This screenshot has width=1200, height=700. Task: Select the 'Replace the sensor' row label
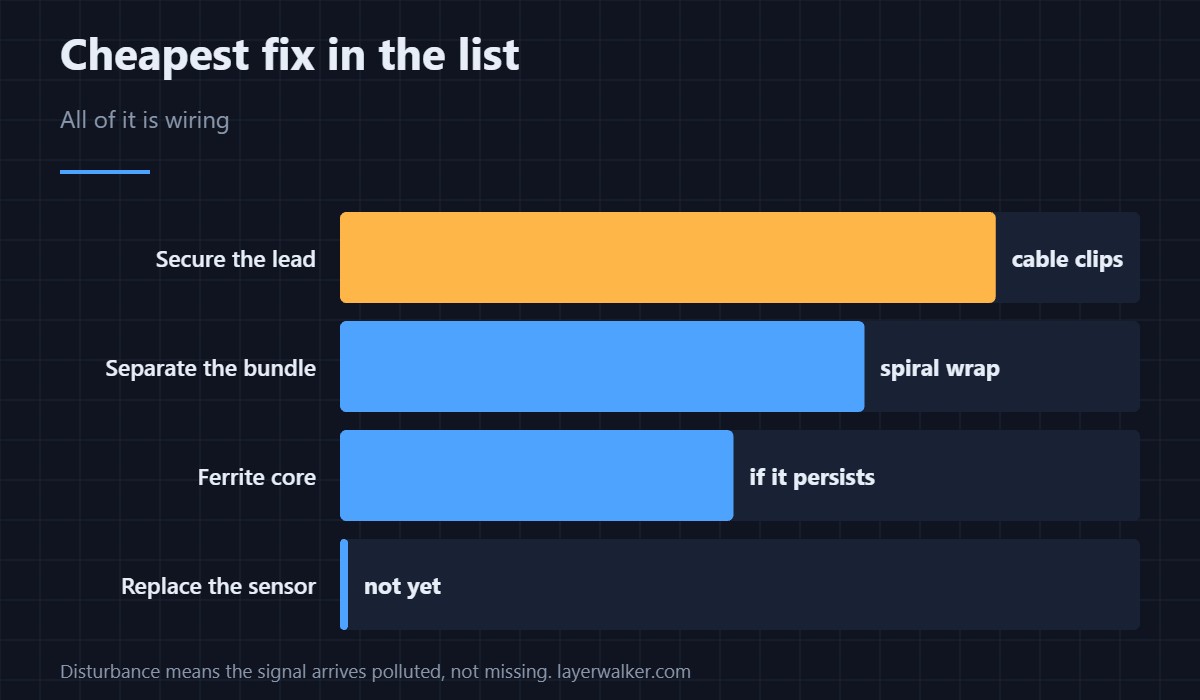coord(219,586)
